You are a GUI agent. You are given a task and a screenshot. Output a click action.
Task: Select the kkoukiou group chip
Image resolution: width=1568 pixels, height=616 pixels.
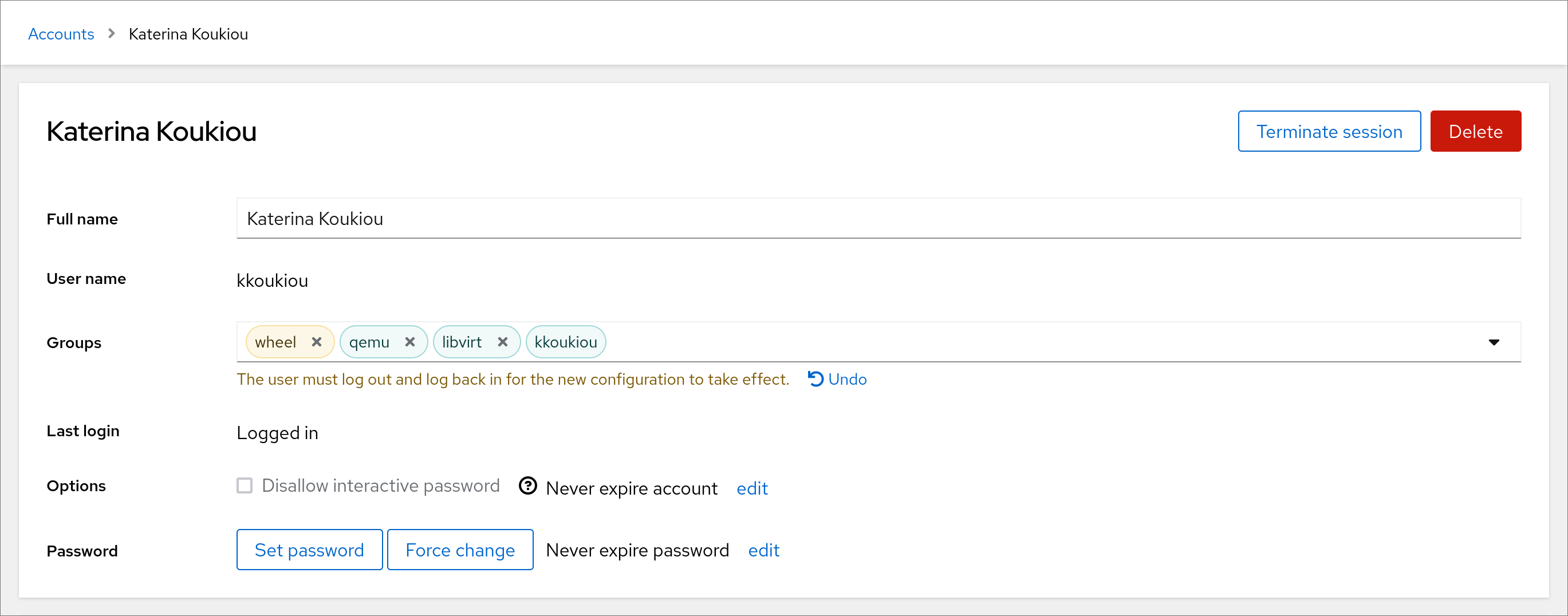coord(565,342)
